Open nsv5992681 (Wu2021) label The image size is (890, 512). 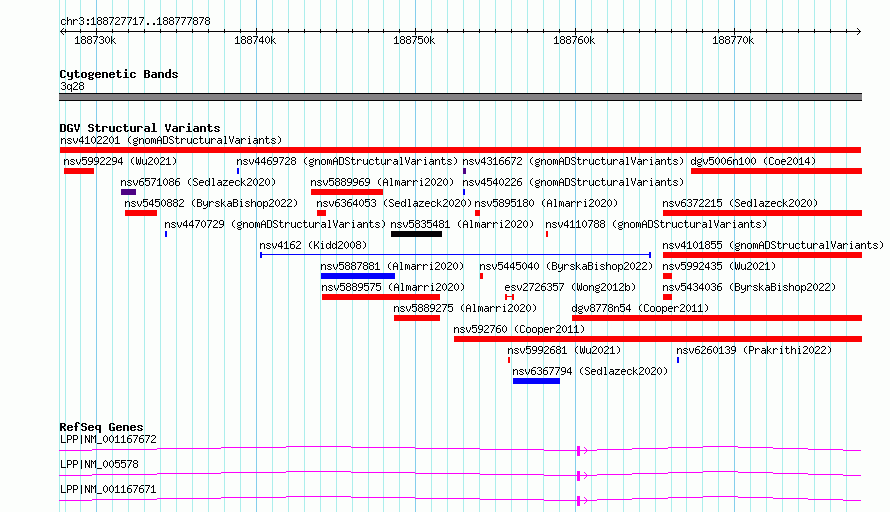click(x=564, y=350)
